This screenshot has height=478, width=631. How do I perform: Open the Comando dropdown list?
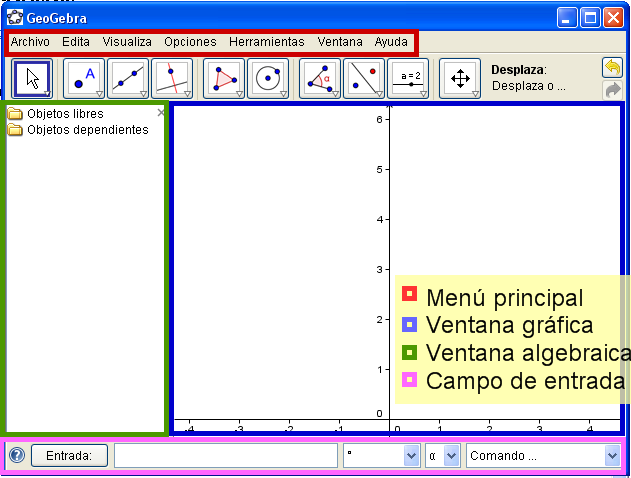[543, 456]
